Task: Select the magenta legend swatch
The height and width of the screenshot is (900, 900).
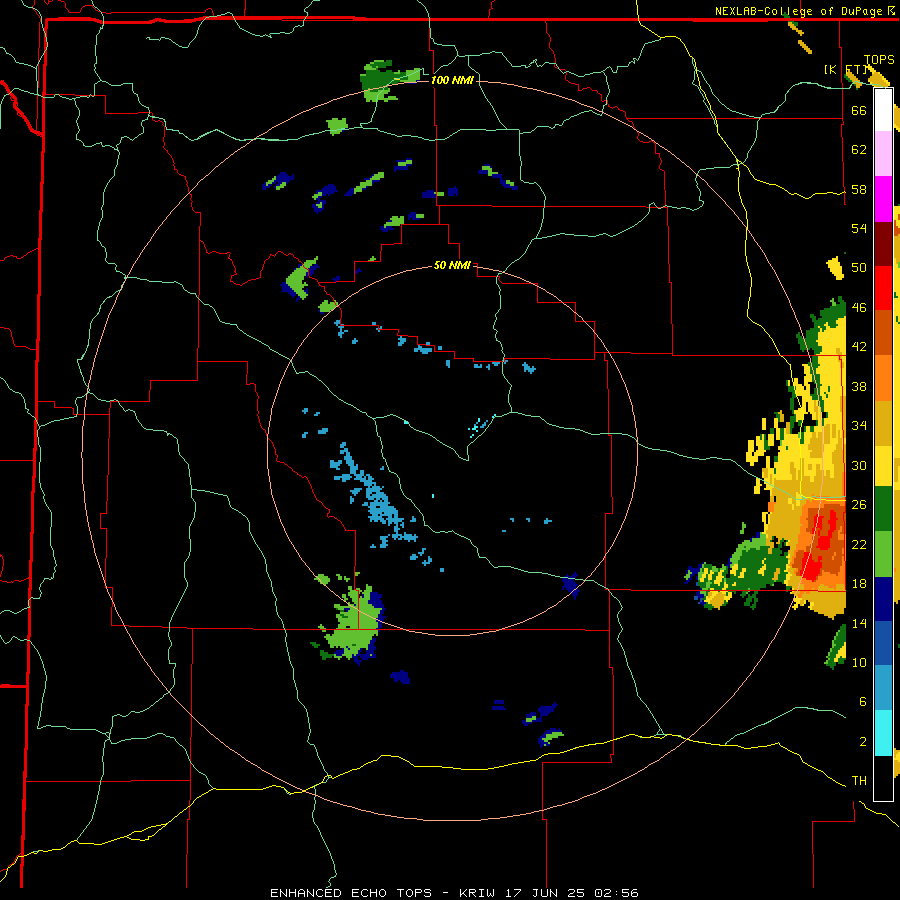Action: (x=883, y=199)
